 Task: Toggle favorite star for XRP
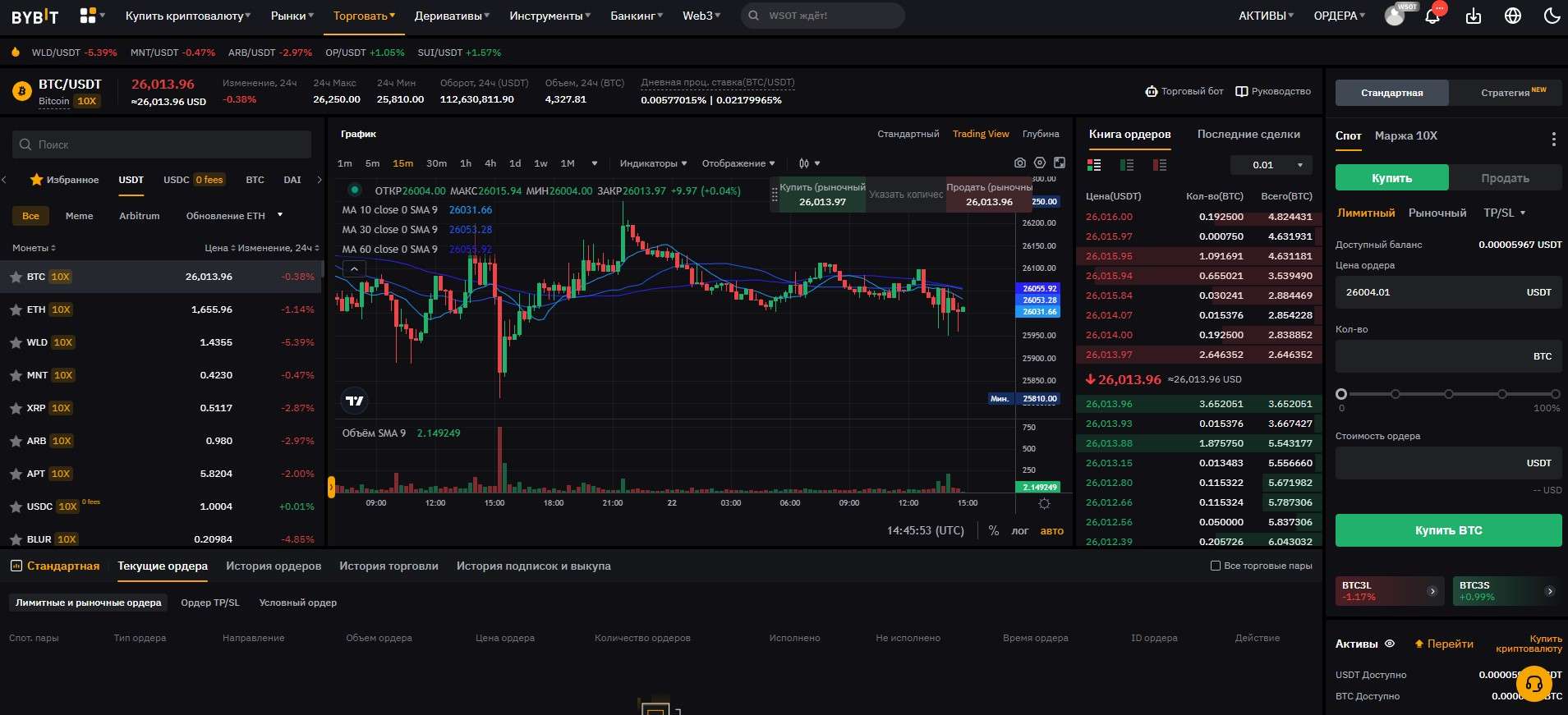point(16,408)
